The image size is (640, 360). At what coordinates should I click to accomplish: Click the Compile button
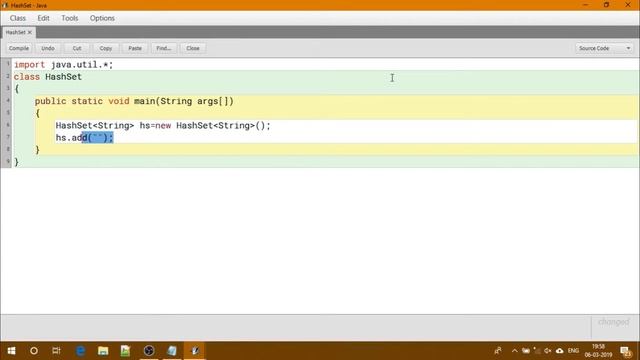click(19, 48)
